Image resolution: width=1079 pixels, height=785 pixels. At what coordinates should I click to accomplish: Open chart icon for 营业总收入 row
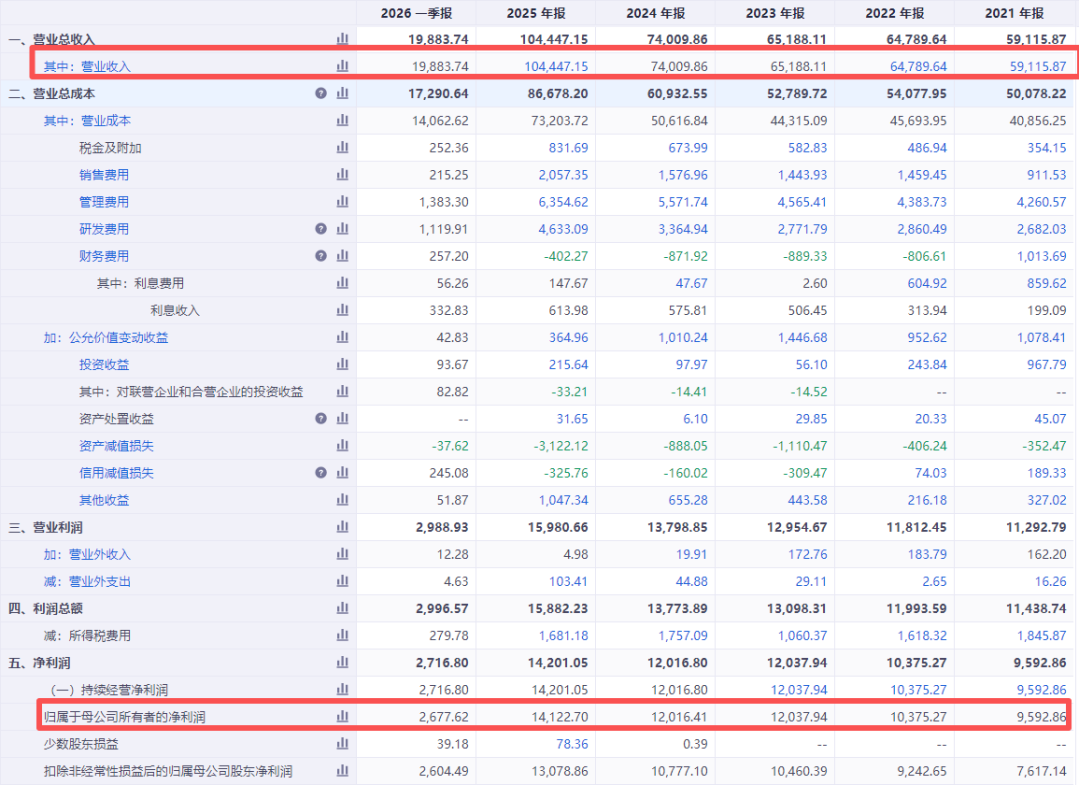point(343,39)
